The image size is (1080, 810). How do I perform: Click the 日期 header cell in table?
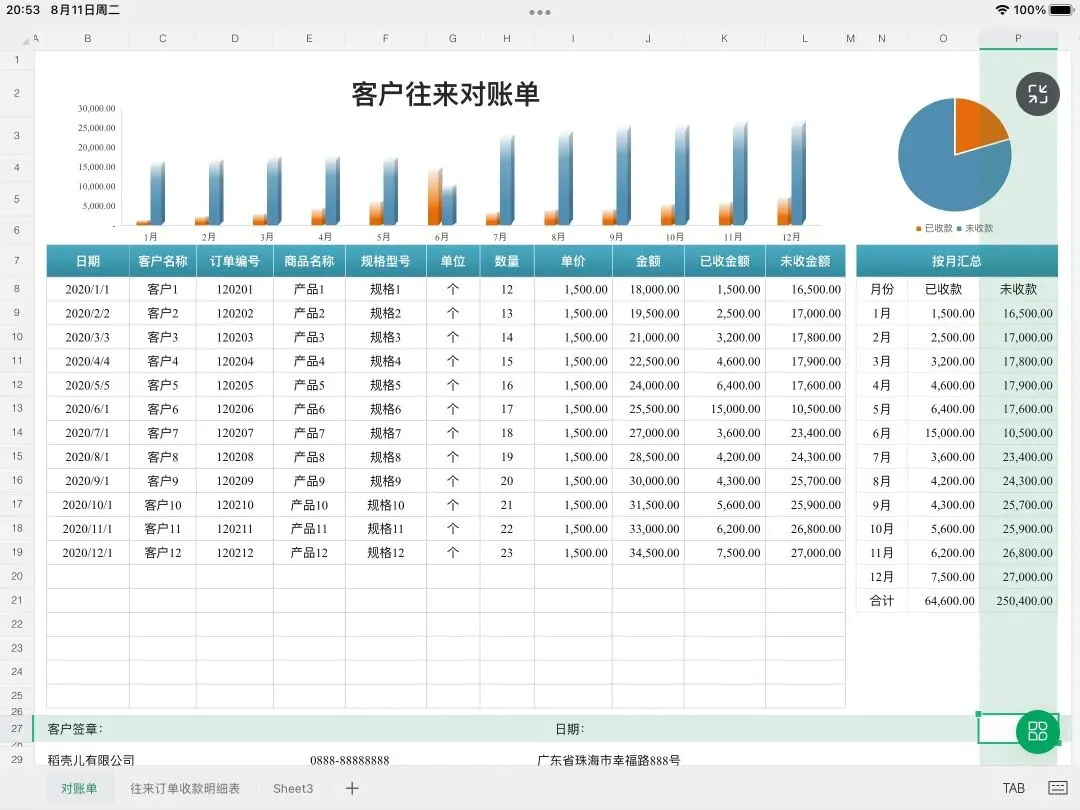point(87,261)
